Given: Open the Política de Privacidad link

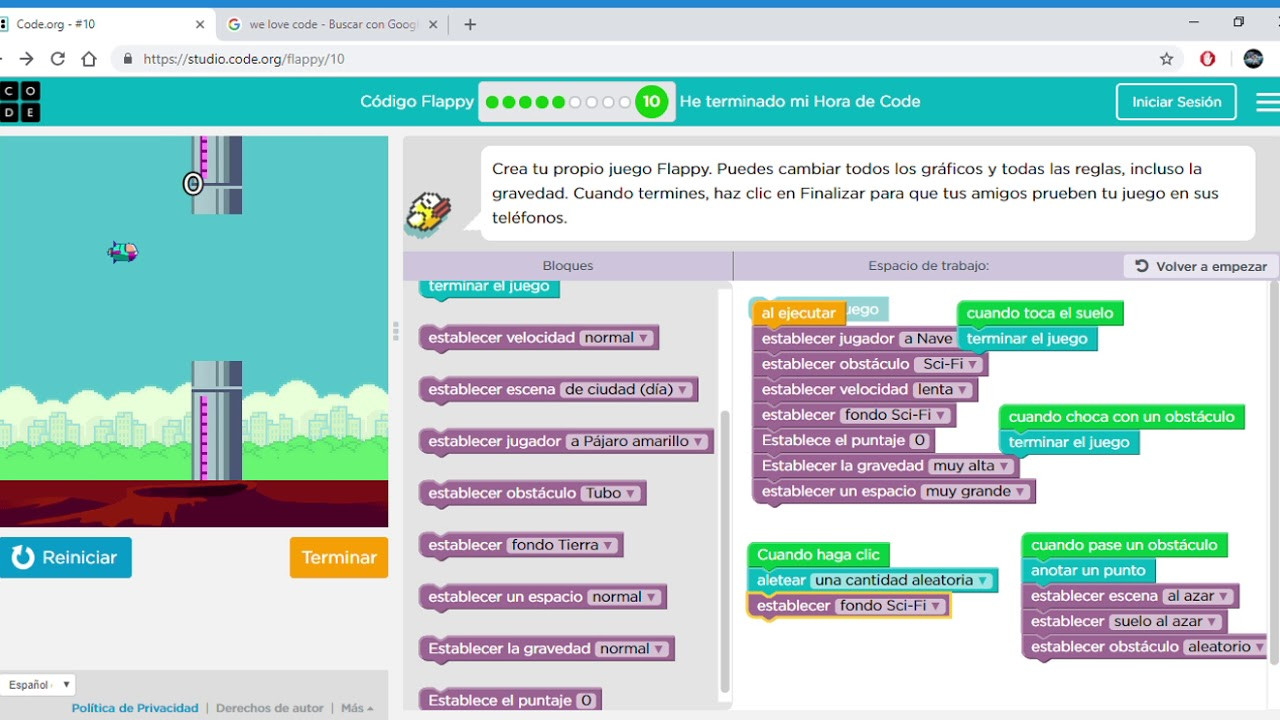Looking at the screenshot, I should click(x=134, y=707).
